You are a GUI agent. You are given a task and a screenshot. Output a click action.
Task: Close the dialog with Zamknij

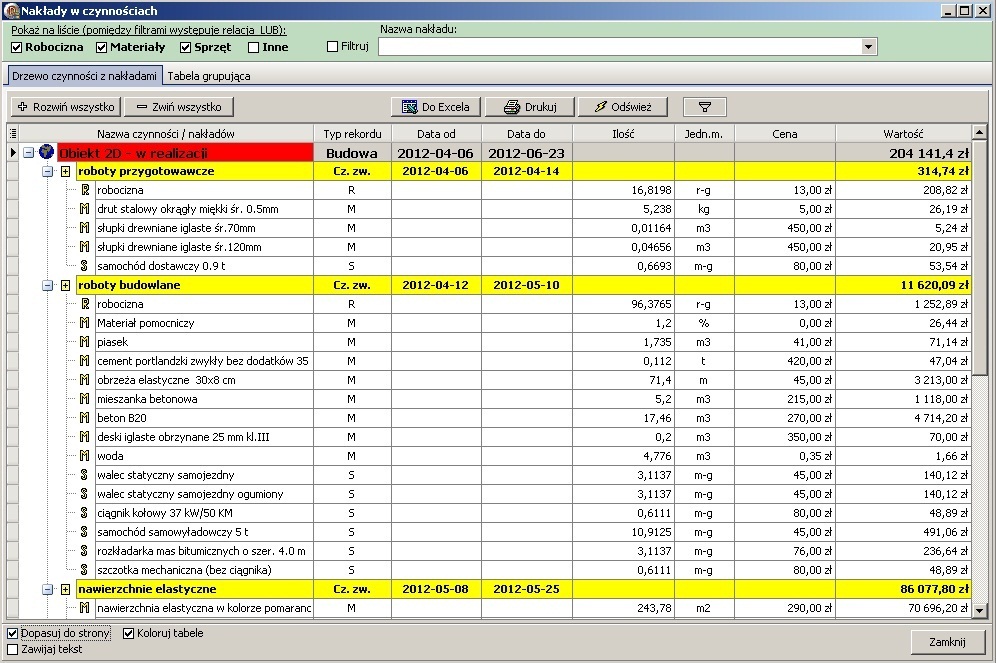947,642
